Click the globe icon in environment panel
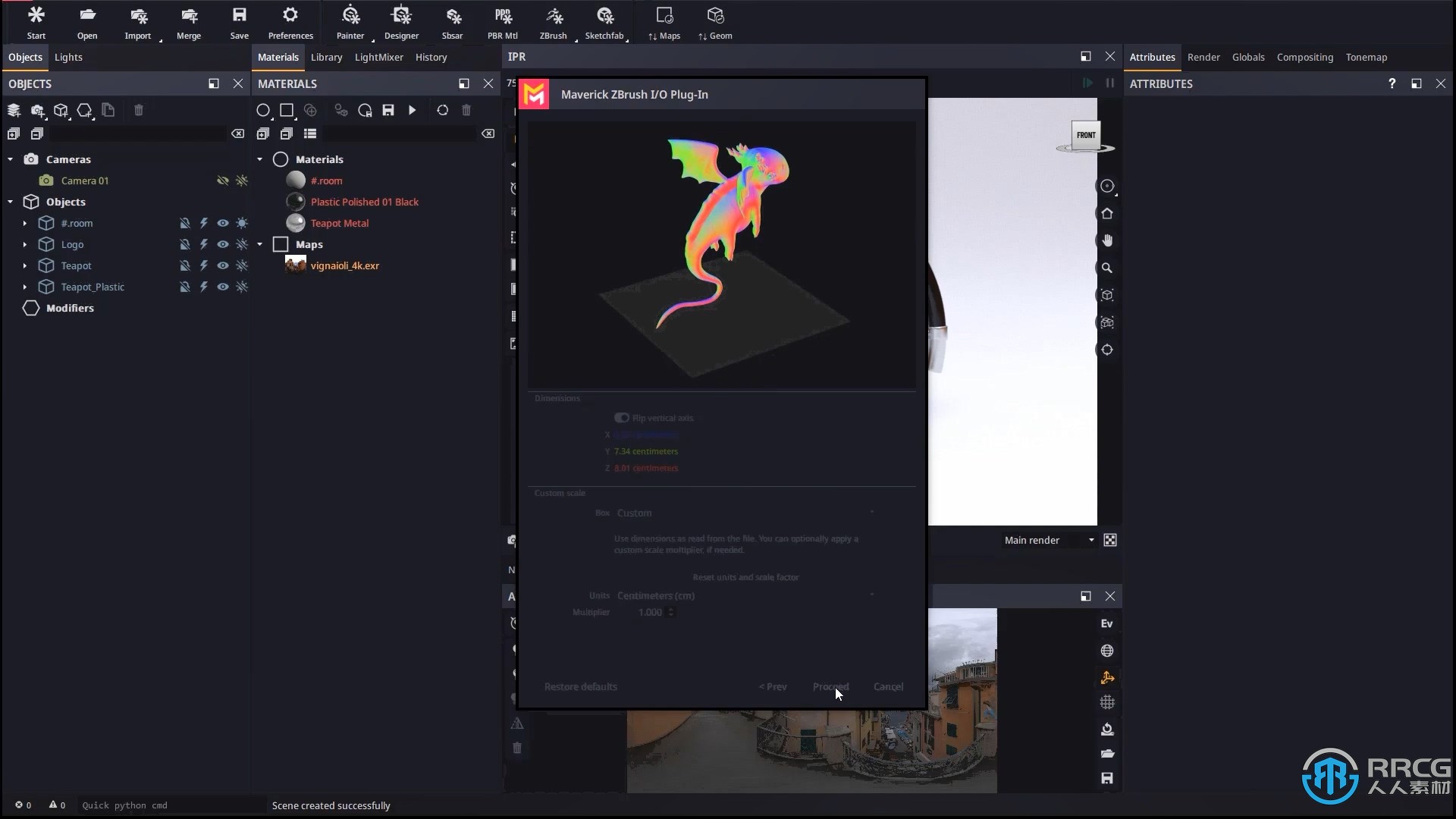 (x=1107, y=651)
